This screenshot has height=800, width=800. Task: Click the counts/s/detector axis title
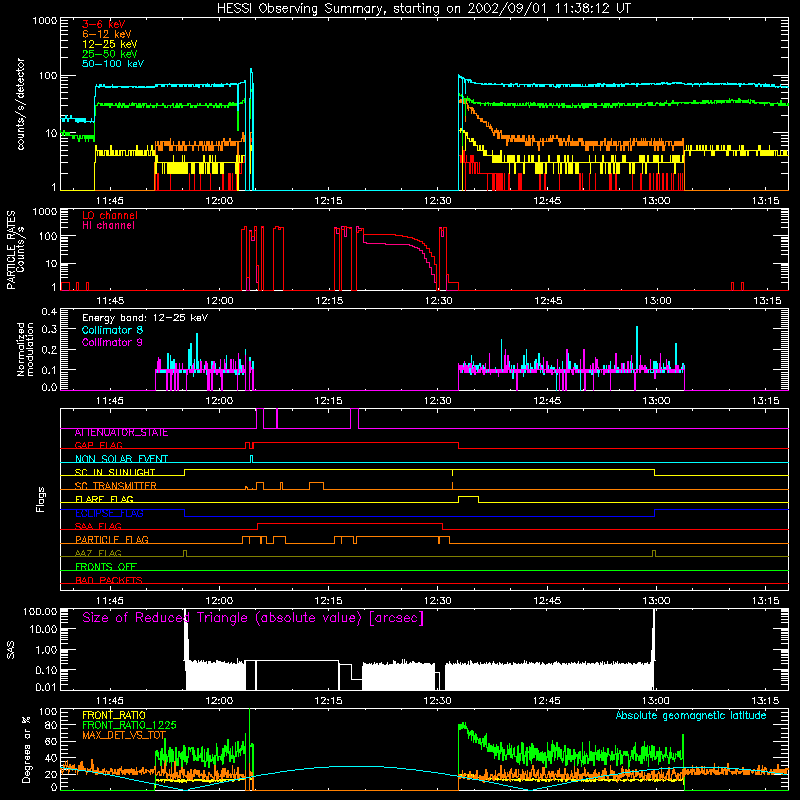(21, 104)
